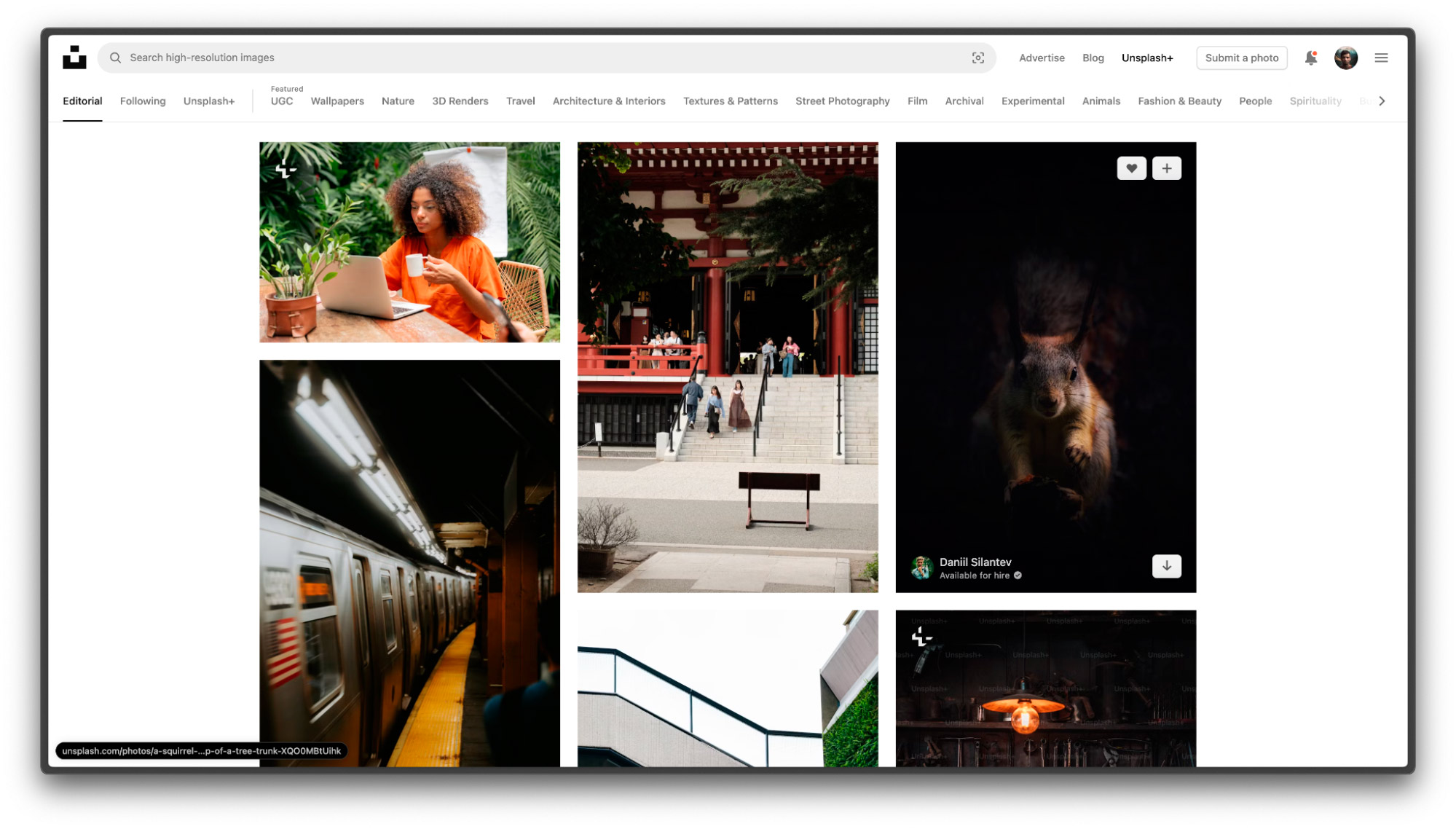
Task: Open Daniil Silantev's avatar
Action: point(921,567)
